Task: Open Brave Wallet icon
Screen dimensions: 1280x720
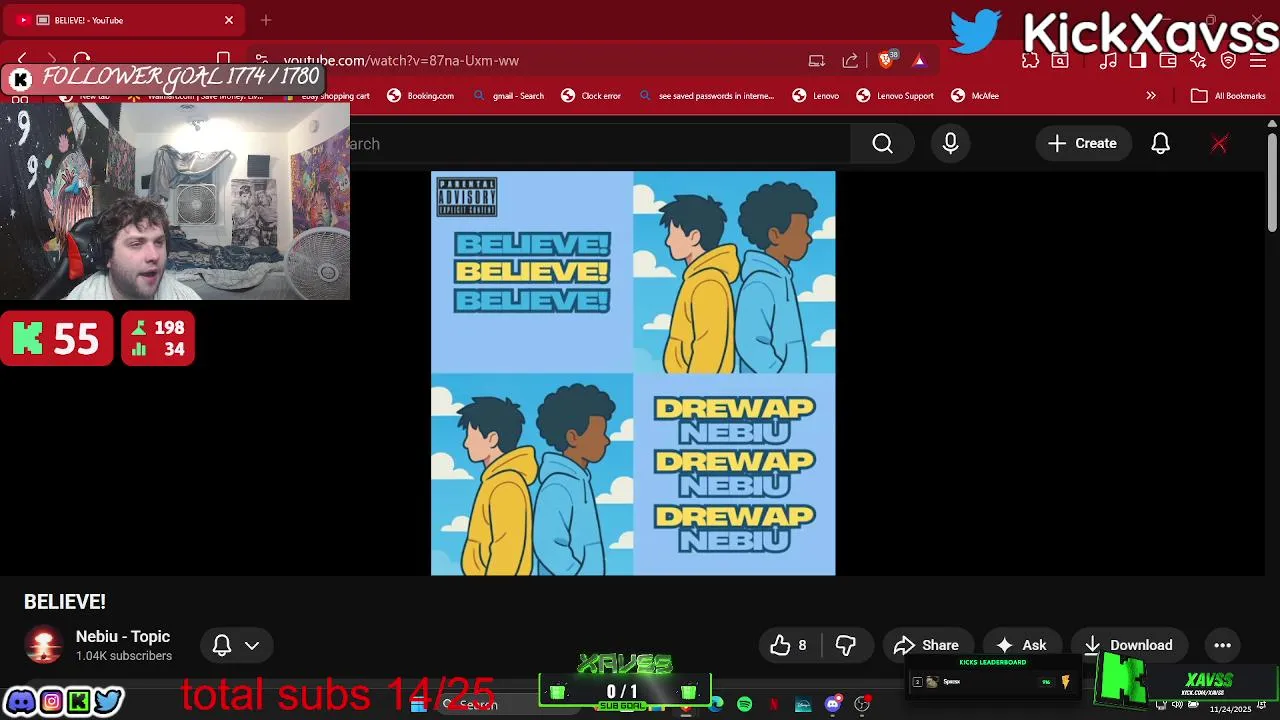Action: [1167, 61]
